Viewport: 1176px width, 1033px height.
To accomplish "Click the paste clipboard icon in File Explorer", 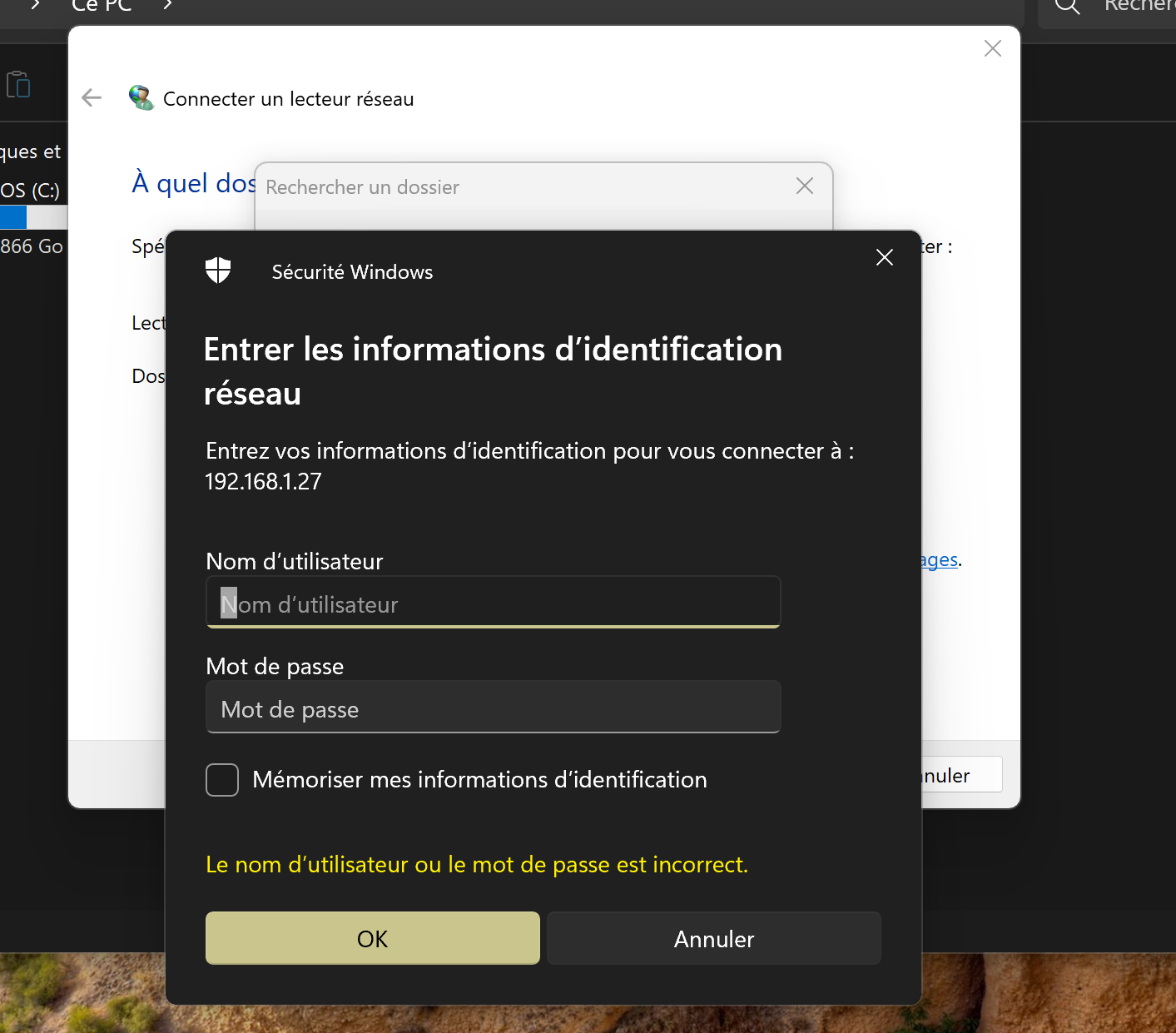I will [18, 84].
